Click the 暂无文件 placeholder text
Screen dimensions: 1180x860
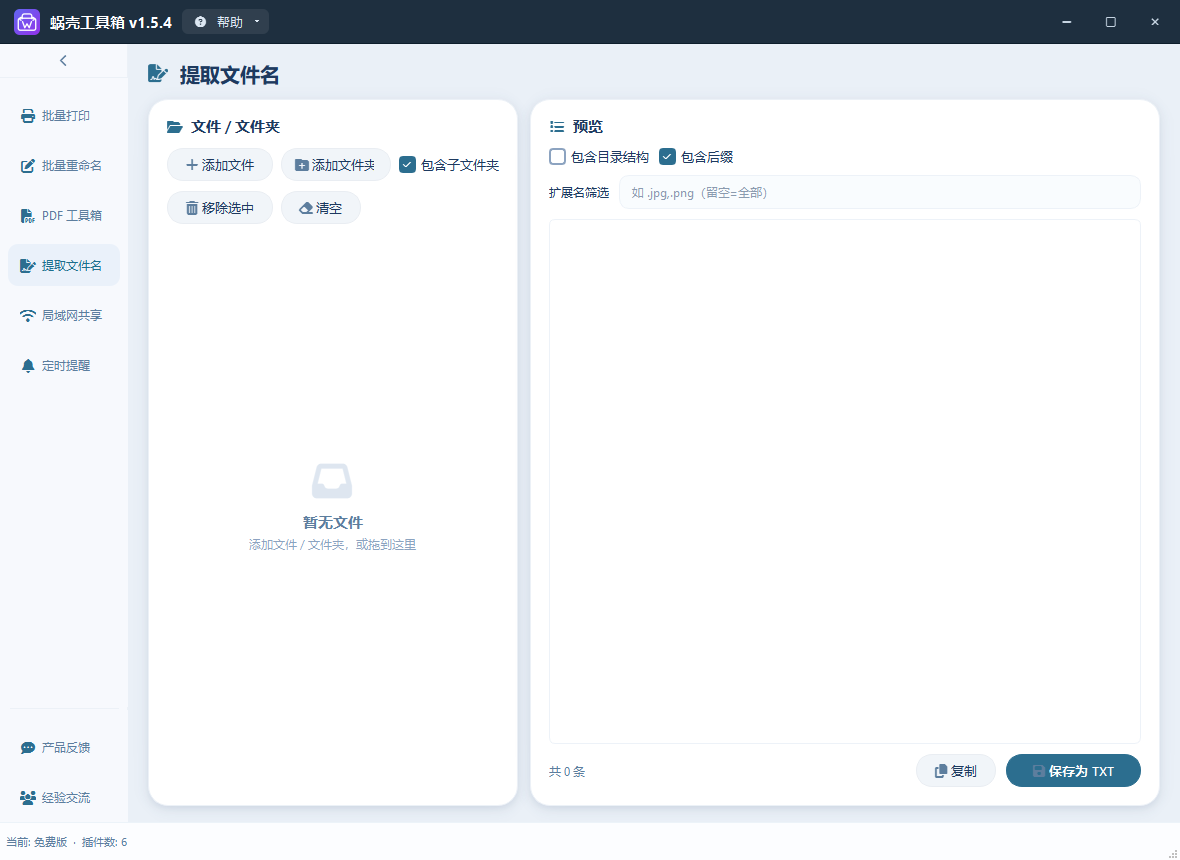pos(333,522)
